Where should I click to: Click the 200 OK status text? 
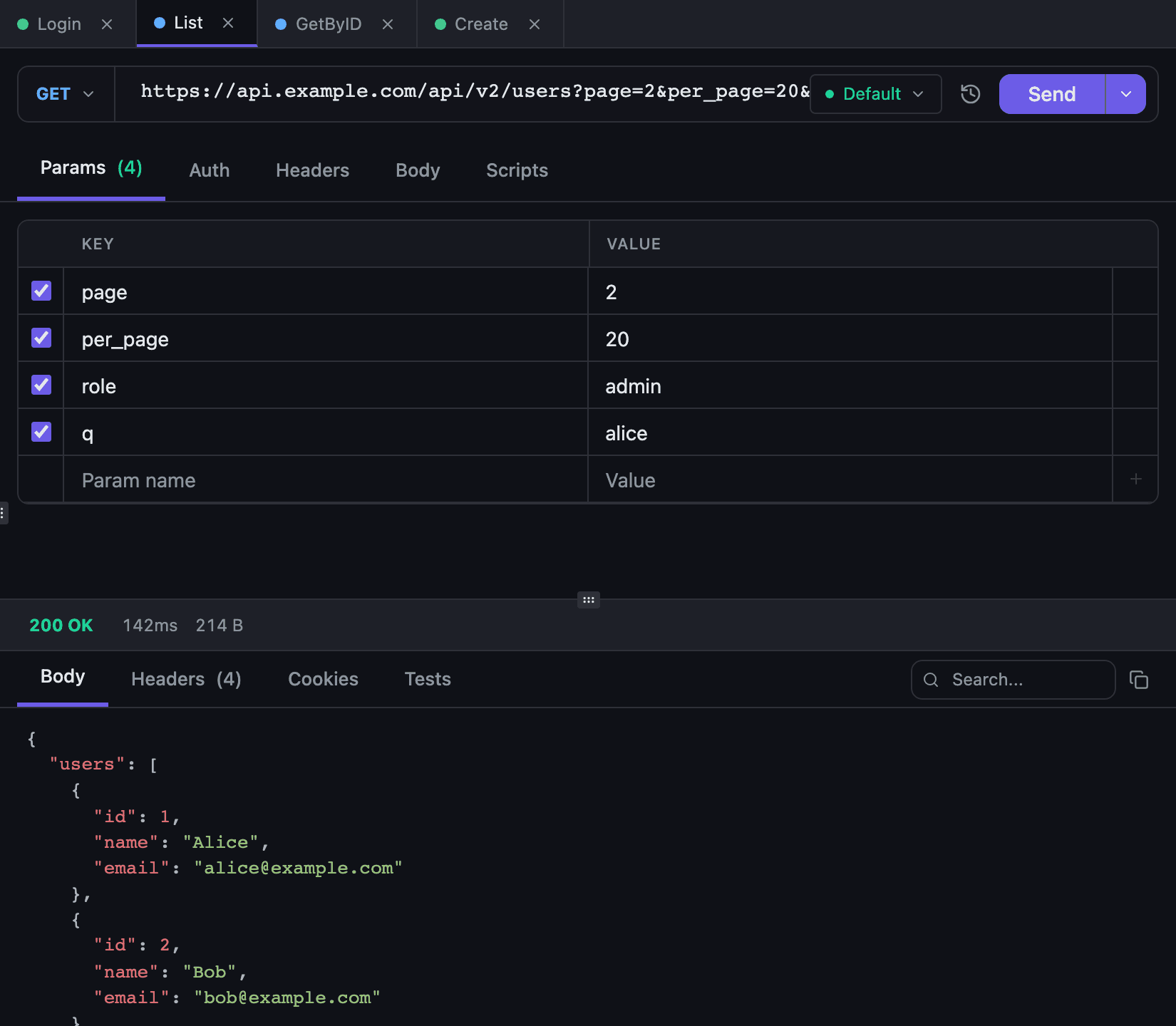pos(61,625)
